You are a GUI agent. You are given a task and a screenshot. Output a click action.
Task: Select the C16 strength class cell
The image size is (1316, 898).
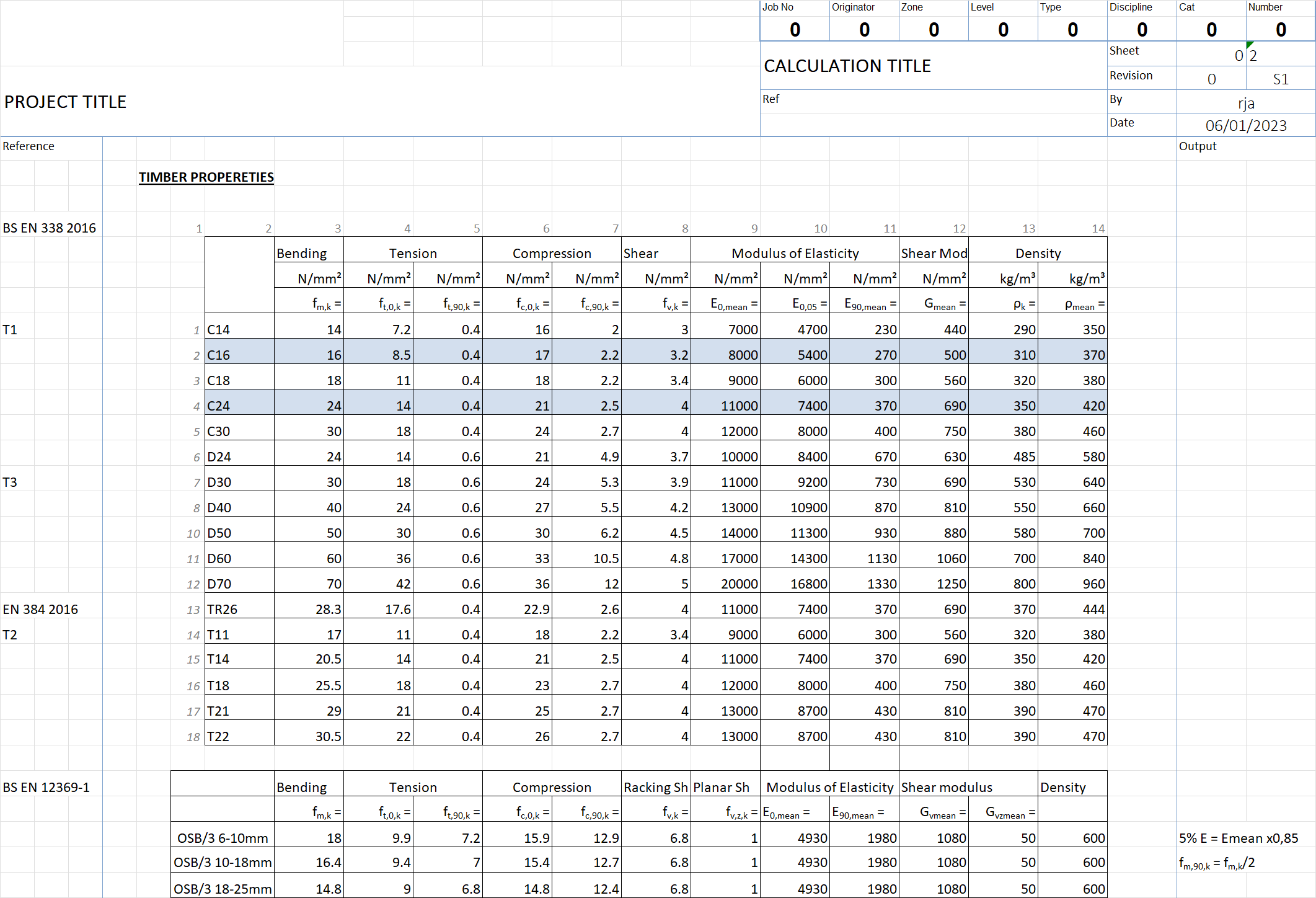(239, 355)
